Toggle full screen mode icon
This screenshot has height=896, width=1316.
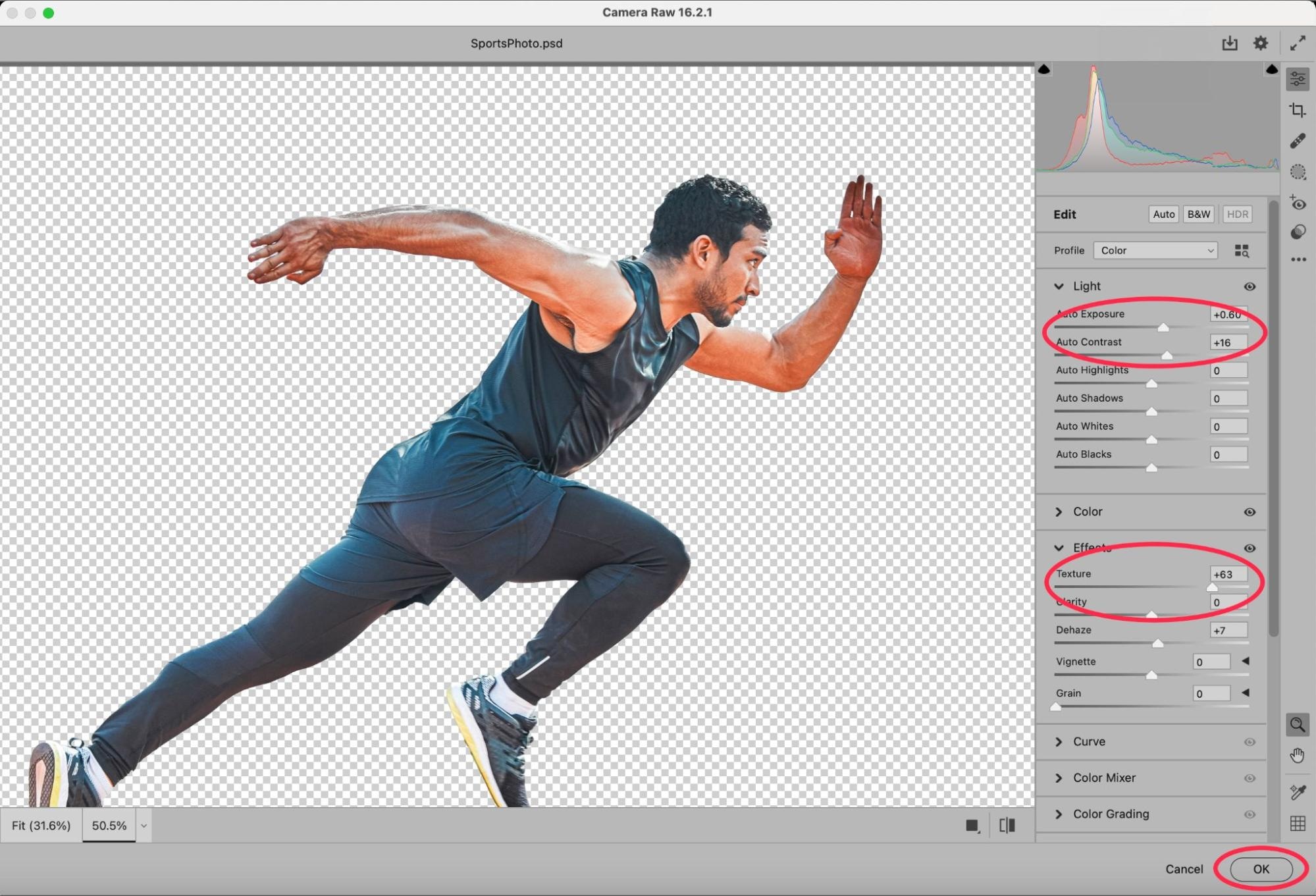1298,43
